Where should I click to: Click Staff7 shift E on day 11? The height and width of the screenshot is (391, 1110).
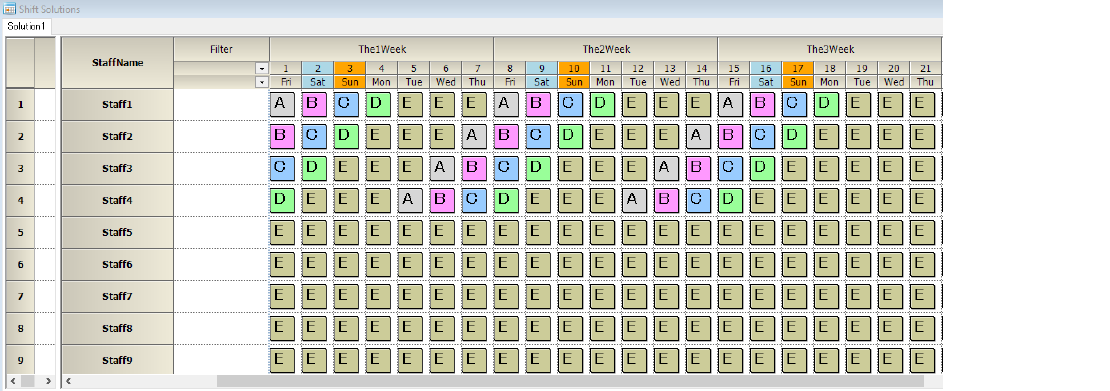coord(602,296)
